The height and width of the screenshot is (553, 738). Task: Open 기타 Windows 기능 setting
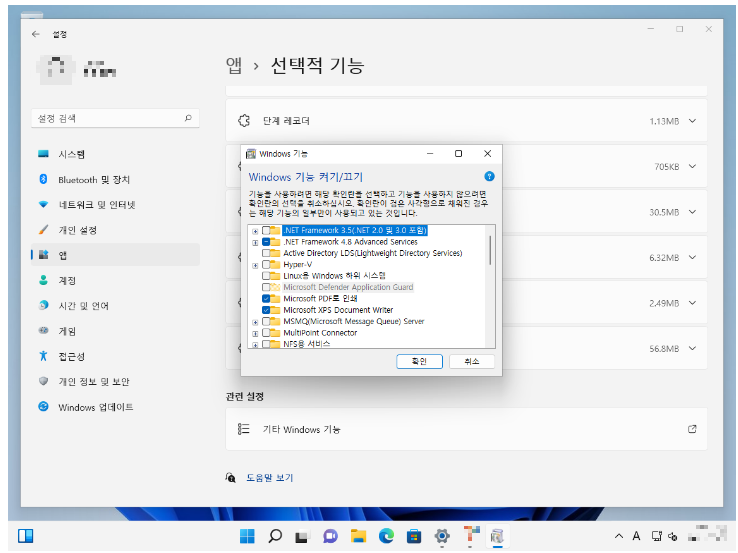click(466, 429)
